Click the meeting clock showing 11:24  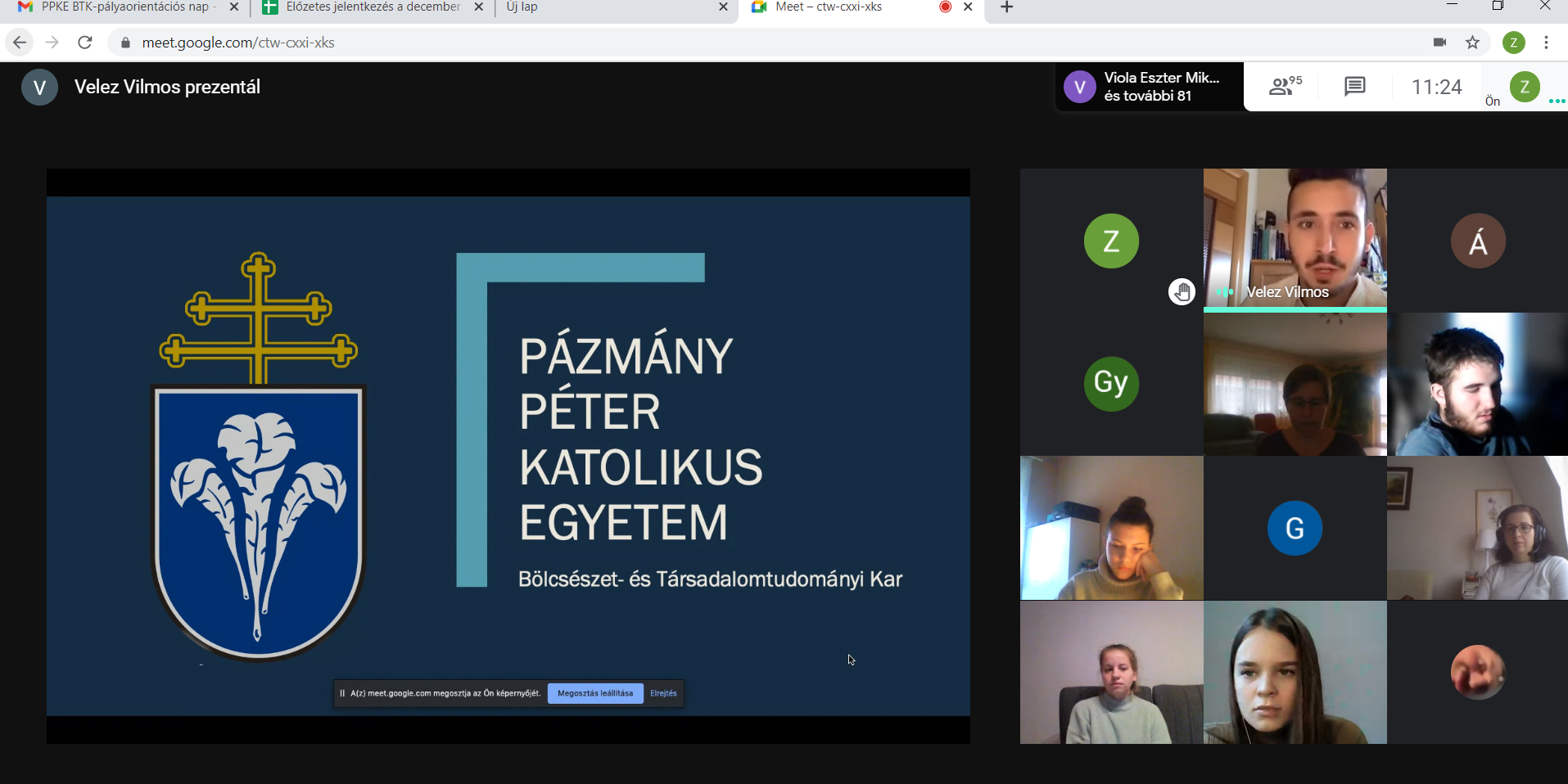(1436, 87)
